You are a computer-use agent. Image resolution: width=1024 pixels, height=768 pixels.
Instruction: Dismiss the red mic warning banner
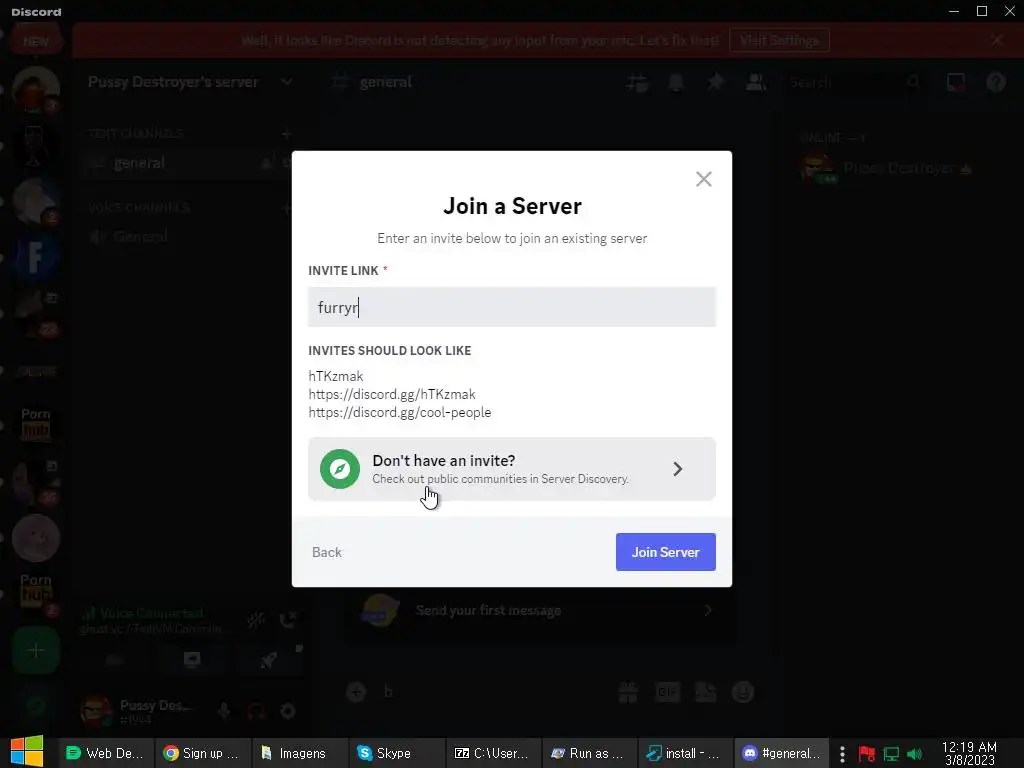(997, 40)
